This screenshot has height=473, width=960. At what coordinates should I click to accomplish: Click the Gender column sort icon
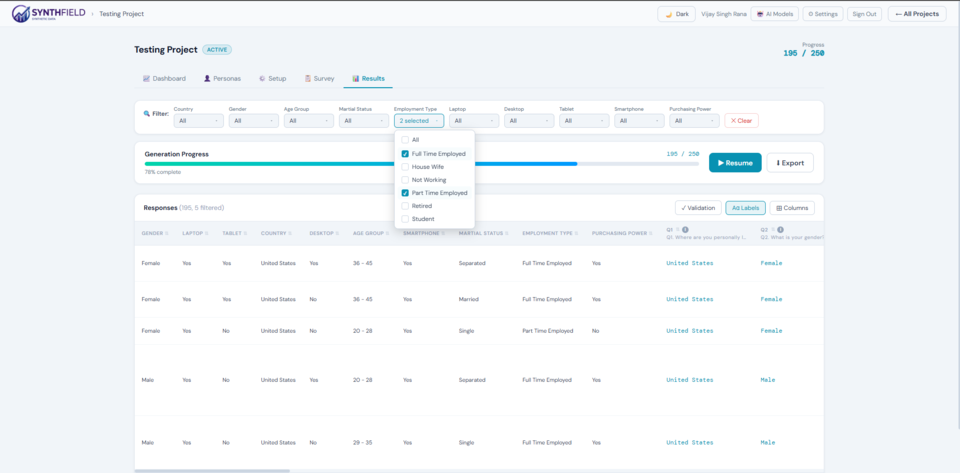pos(167,233)
